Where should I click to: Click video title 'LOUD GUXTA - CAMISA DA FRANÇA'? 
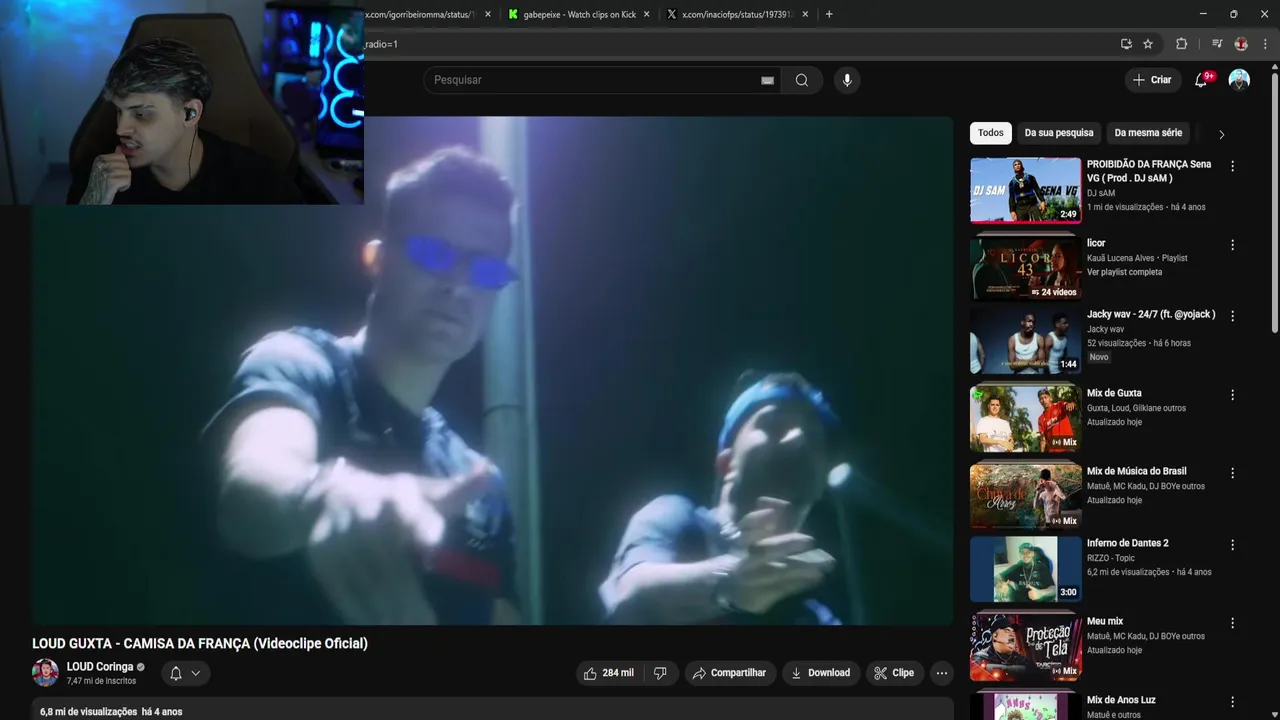point(200,644)
